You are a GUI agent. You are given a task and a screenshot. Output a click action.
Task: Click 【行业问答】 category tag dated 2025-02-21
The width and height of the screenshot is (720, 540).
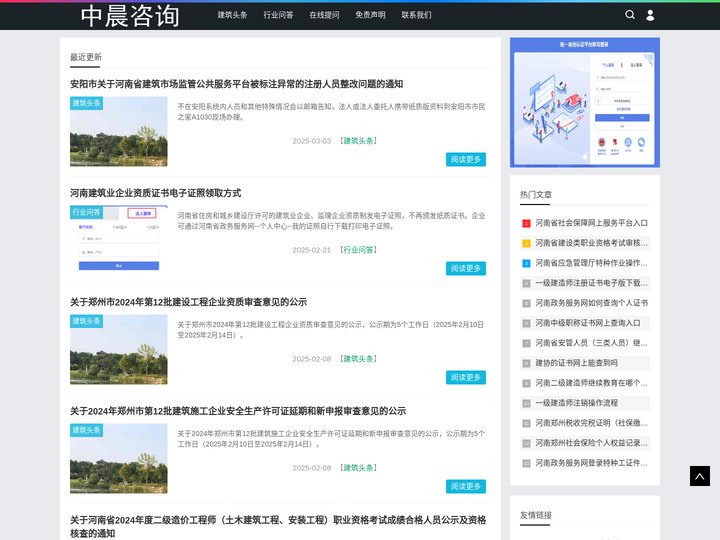358,250
